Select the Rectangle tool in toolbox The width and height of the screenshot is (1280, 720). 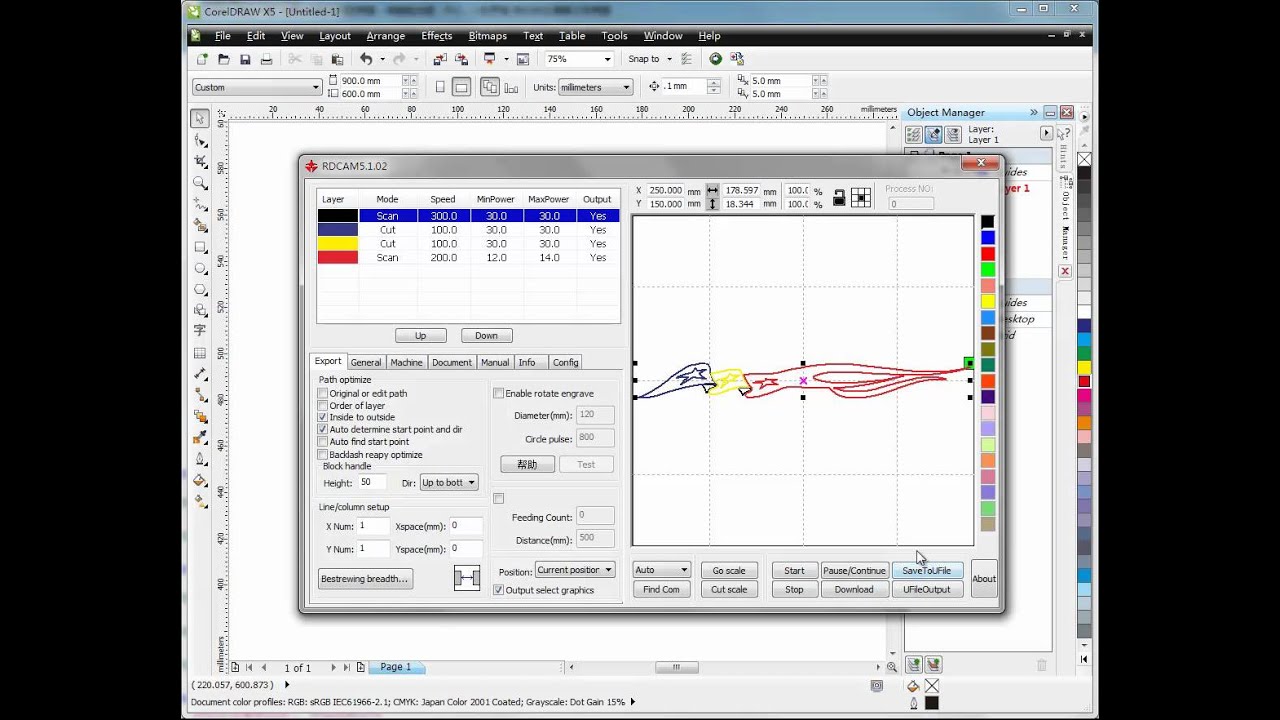tap(200, 247)
